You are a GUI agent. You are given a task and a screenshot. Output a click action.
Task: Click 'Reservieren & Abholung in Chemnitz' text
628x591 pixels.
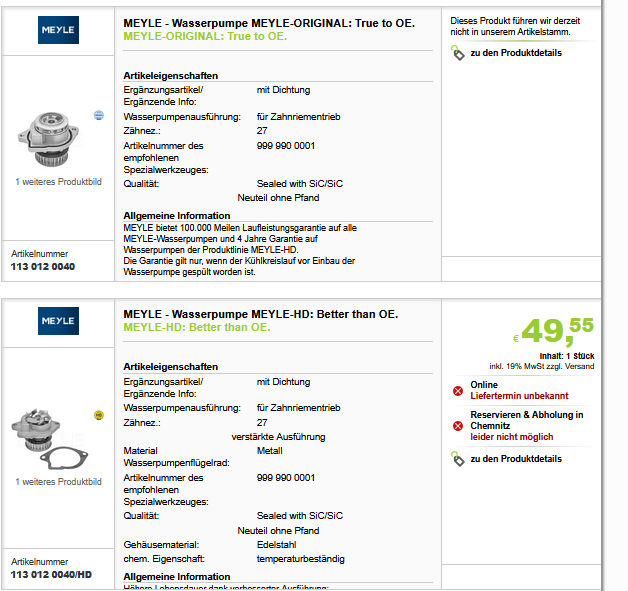click(527, 420)
